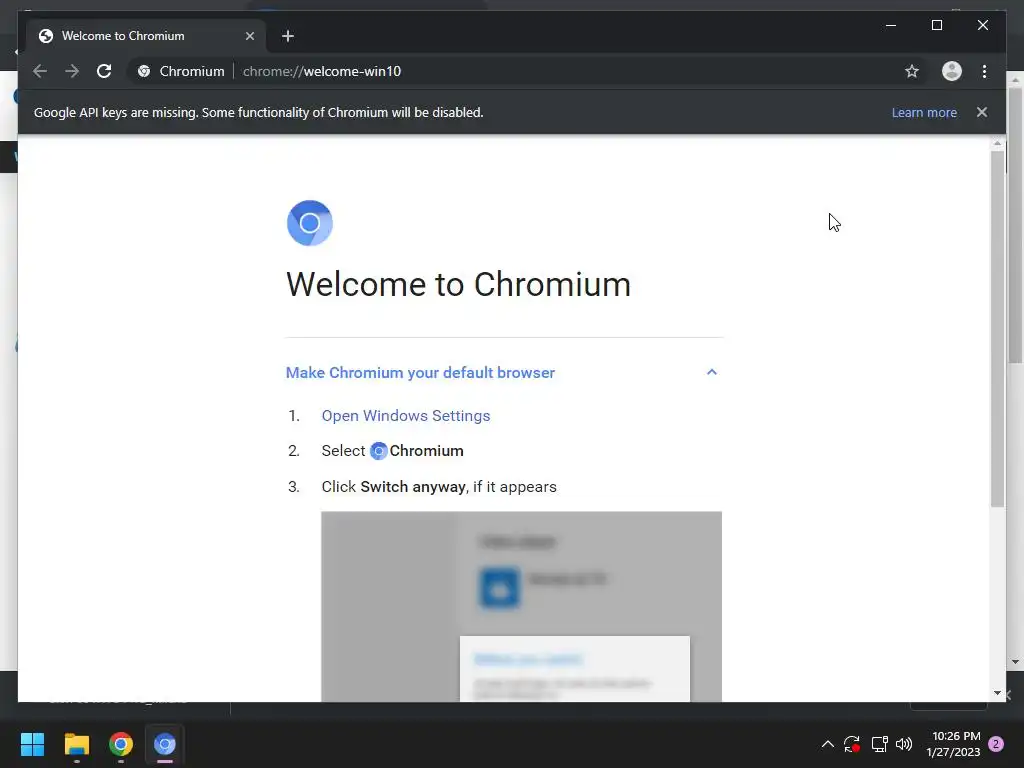Close the Welcome to Chromium tab
1024x768 pixels.
[249, 36]
